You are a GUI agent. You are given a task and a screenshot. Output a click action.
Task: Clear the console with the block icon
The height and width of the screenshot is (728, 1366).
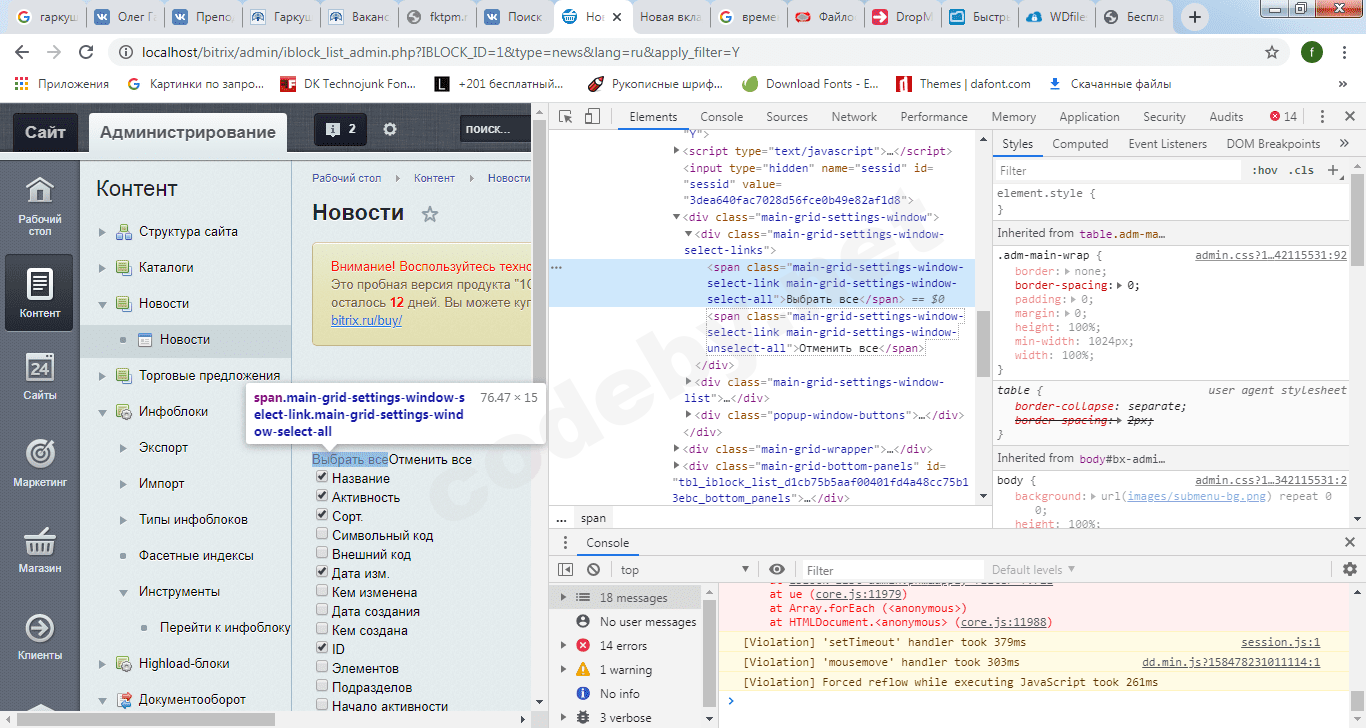coord(593,570)
